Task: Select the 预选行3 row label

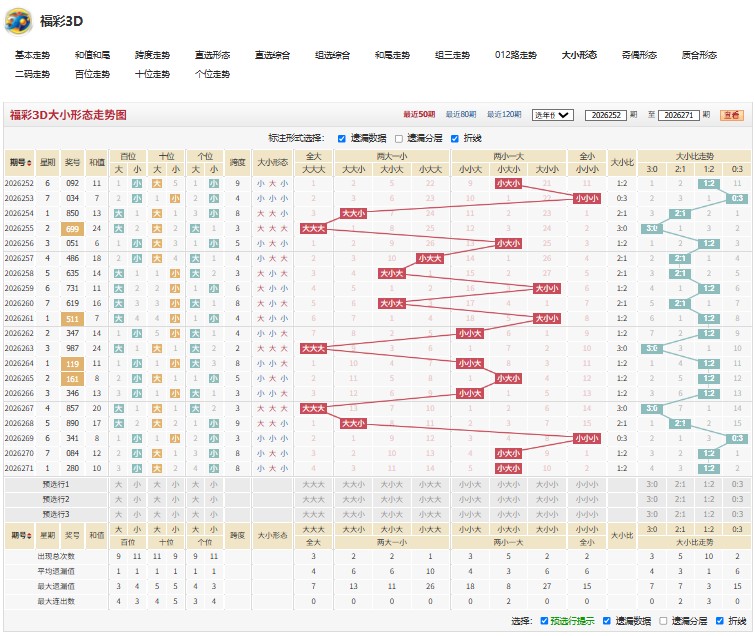Action: pos(56,514)
